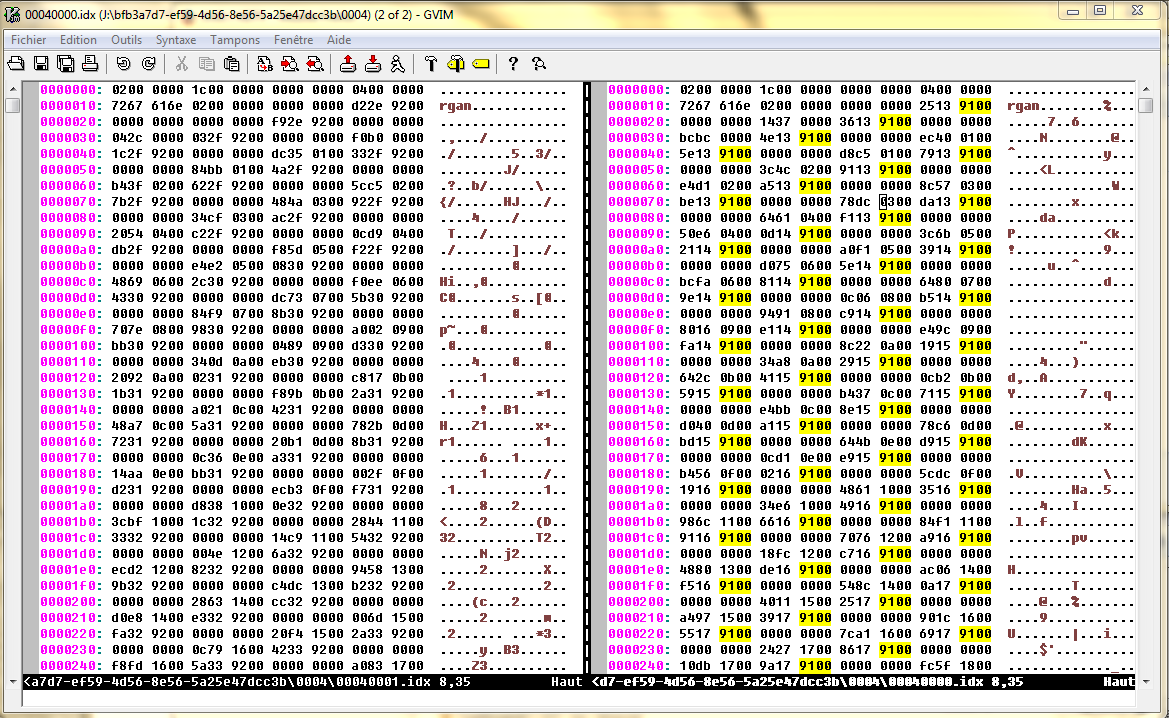Viewport: 1169px width, 718px height.
Task: Open the Fenêtre menu
Action: pos(293,40)
